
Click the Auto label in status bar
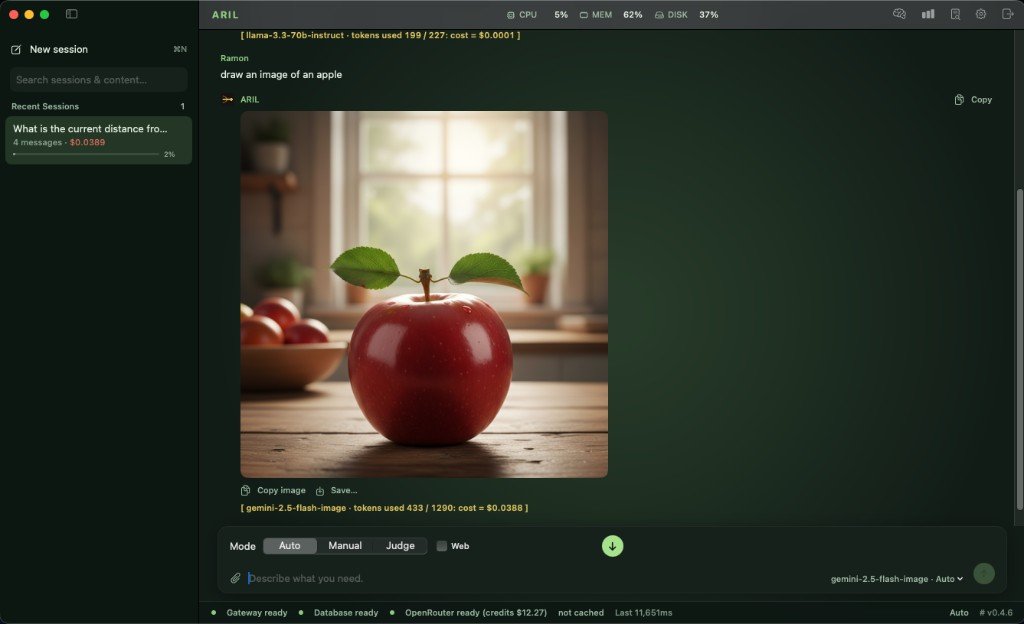point(959,612)
